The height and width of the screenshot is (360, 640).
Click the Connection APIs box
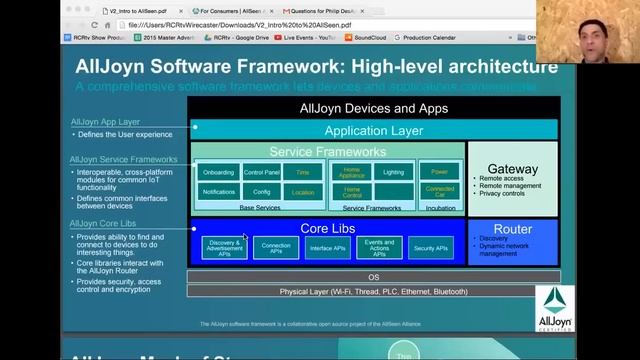coord(276,248)
